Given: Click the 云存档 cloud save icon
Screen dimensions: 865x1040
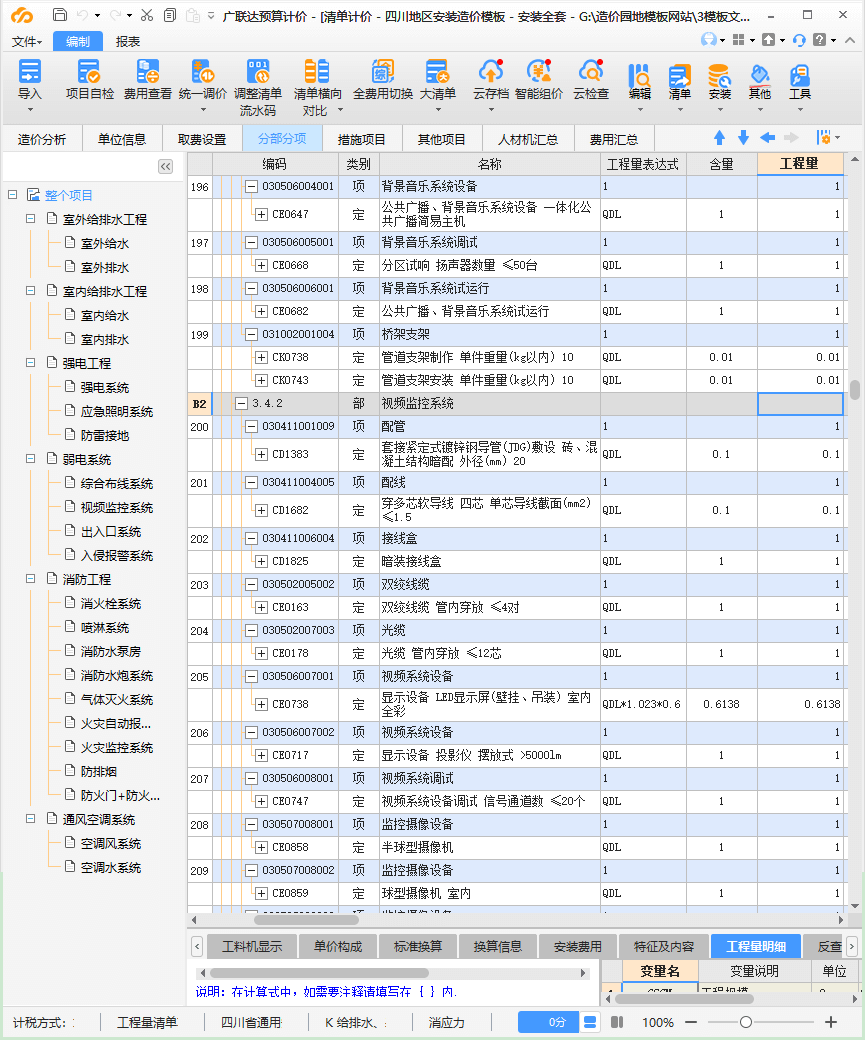Looking at the screenshot, I should point(491,73).
